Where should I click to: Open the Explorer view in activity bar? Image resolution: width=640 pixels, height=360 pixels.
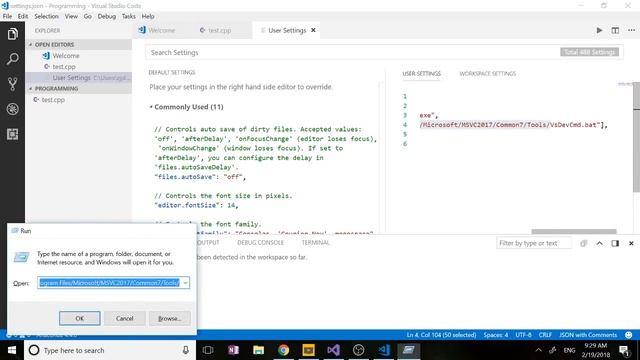click(x=12, y=34)
